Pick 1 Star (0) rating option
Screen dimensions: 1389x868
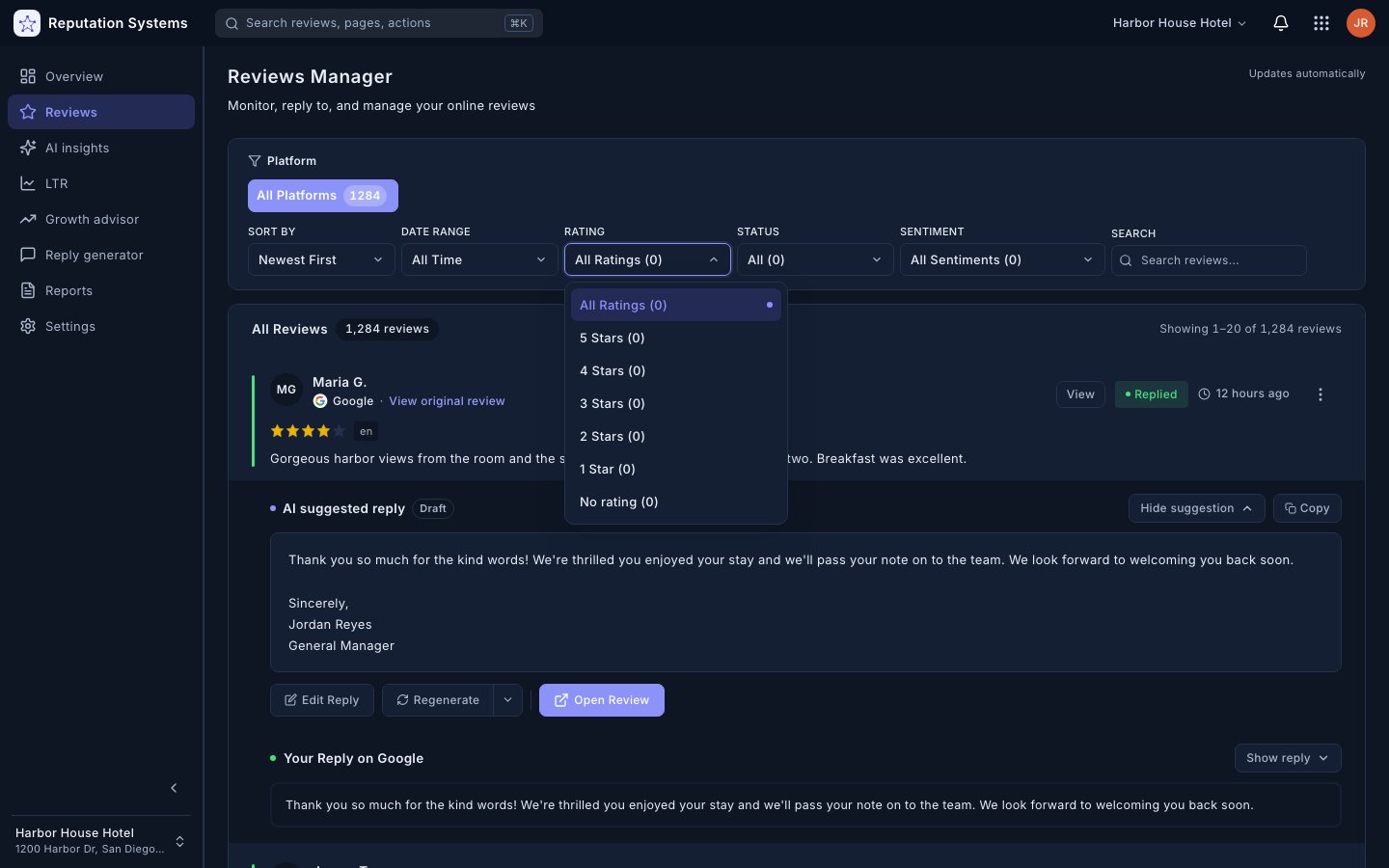click(x=676, y=469)
